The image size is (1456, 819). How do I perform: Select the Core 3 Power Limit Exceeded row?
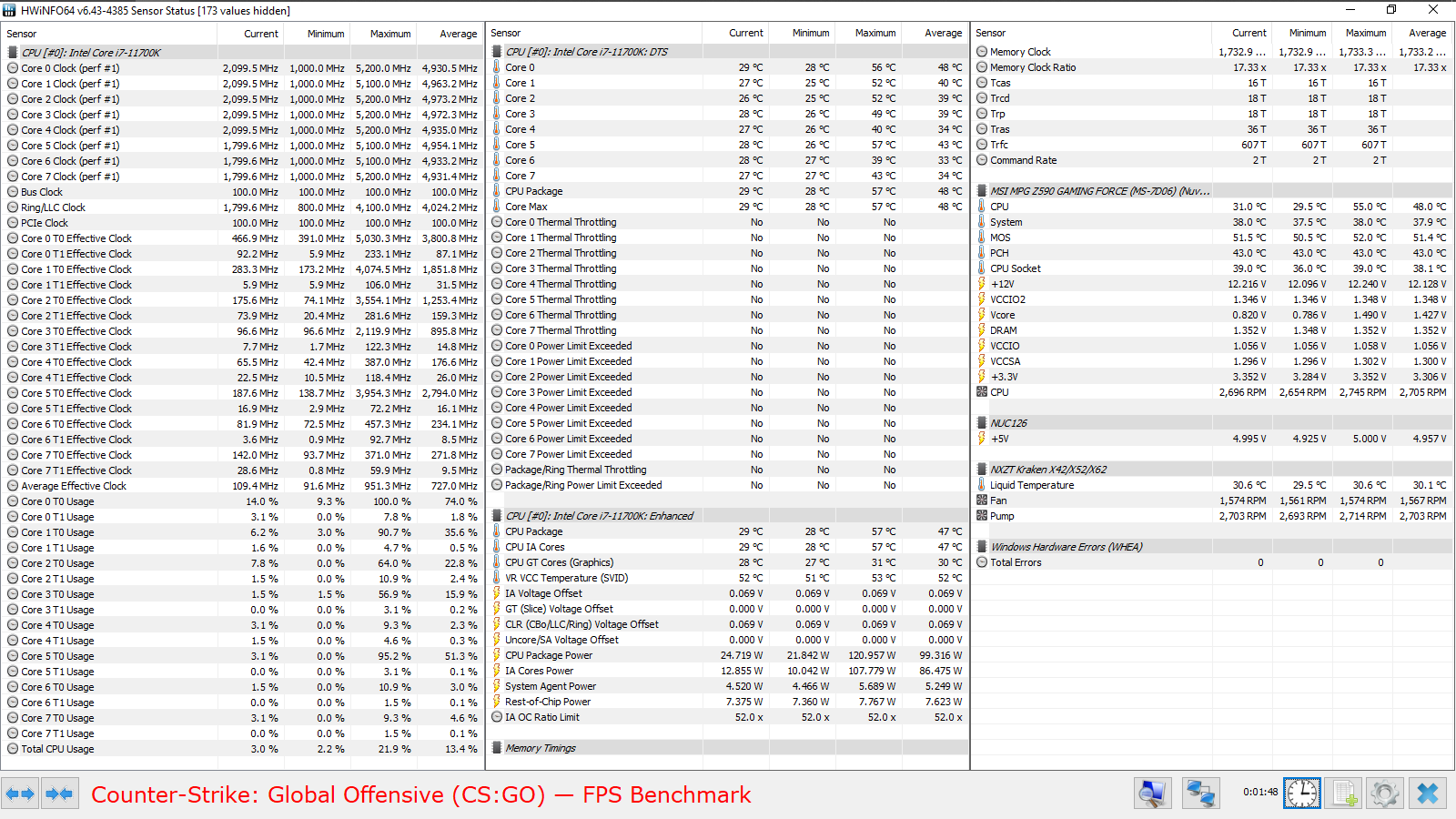[x=728, y=392]
